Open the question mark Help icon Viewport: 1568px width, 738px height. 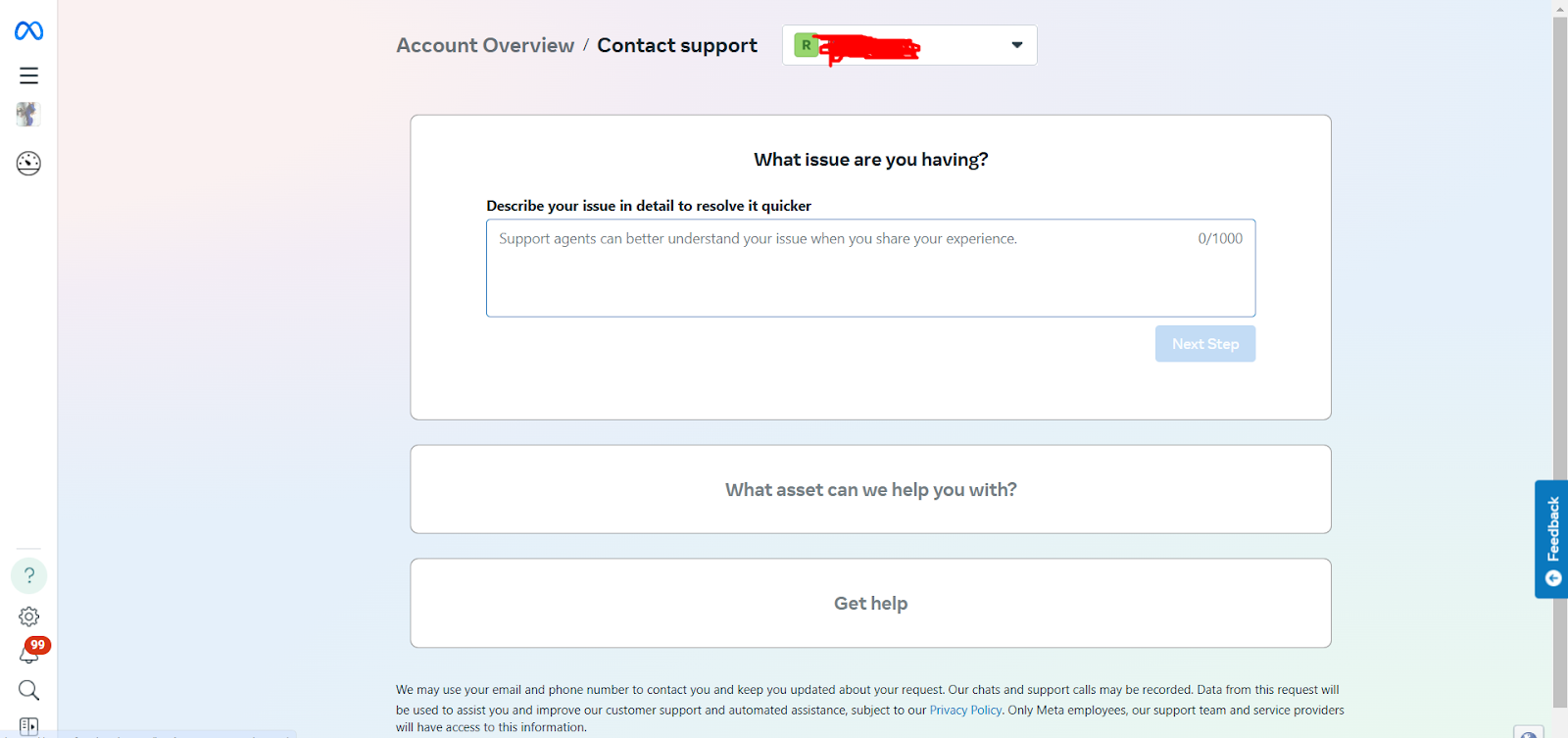coord(29,575)
